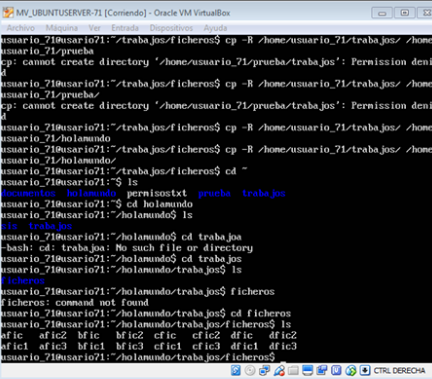The width and height of the screenshot is (432, 379).
Task: Click the blue 'documentos' directory name
Action: [x=28, y=193]
